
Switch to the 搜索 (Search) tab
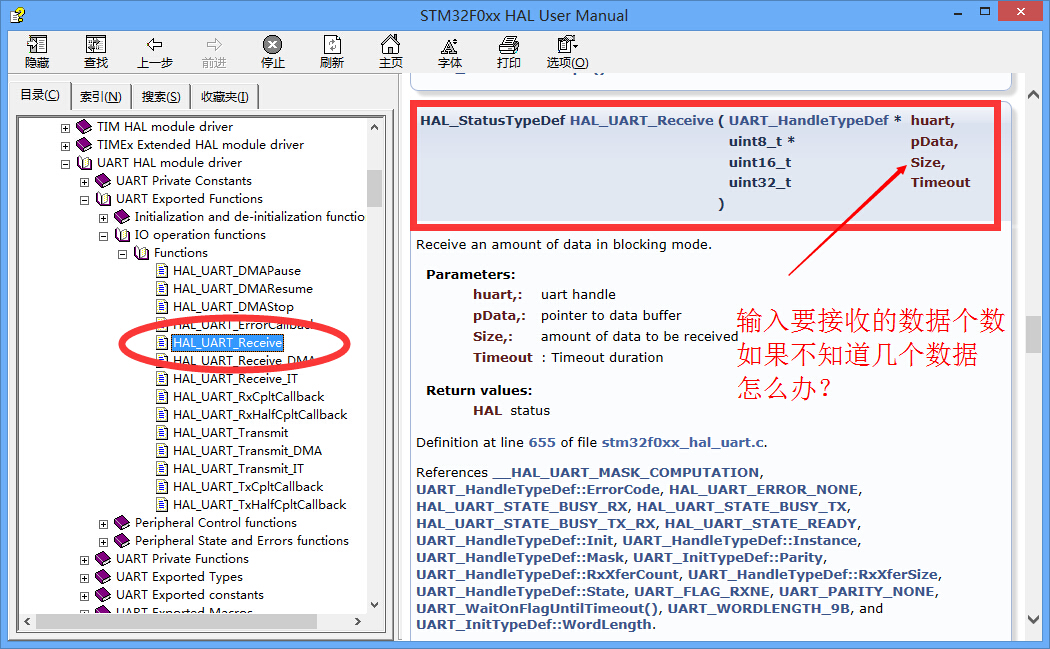tap(161, 96)
